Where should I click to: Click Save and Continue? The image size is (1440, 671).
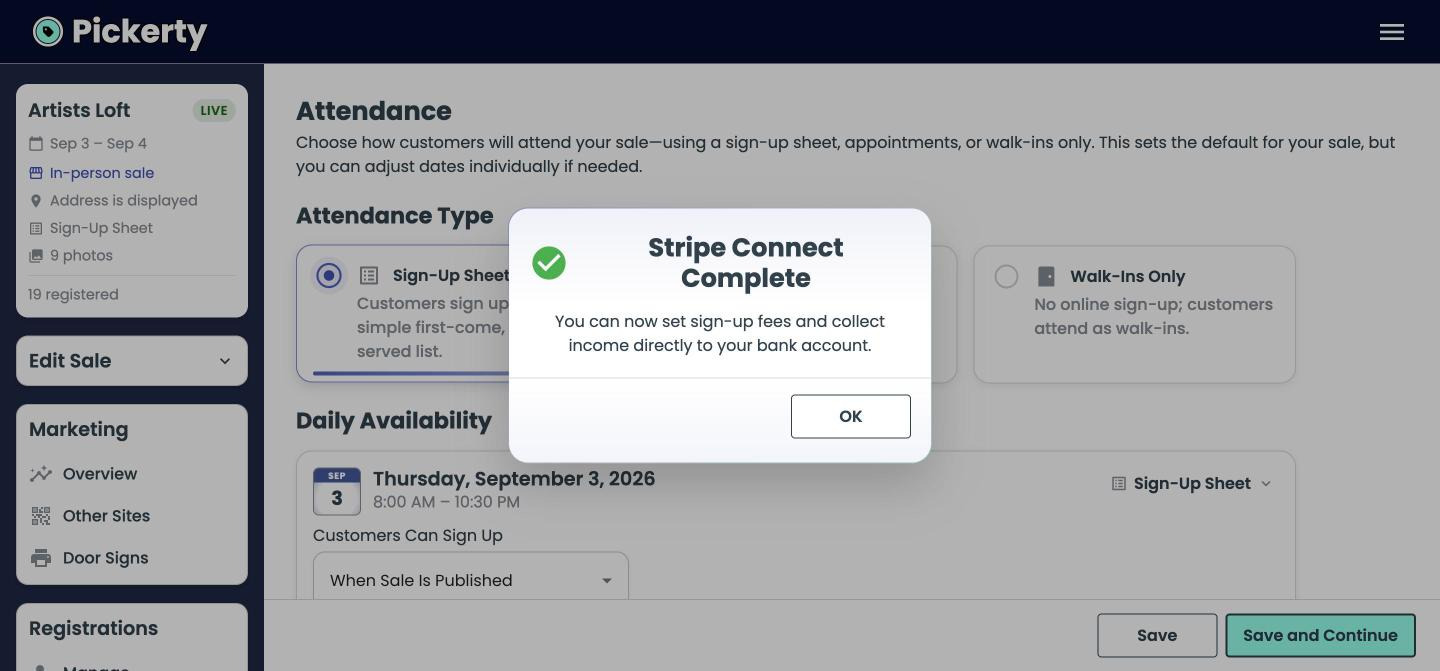click(1320, 635)
